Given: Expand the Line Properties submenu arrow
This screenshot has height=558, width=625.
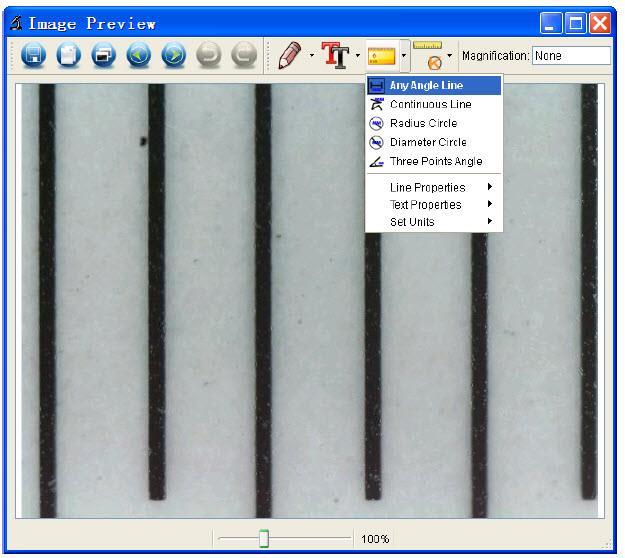Looking at the screenshot, I should point(490,187).
